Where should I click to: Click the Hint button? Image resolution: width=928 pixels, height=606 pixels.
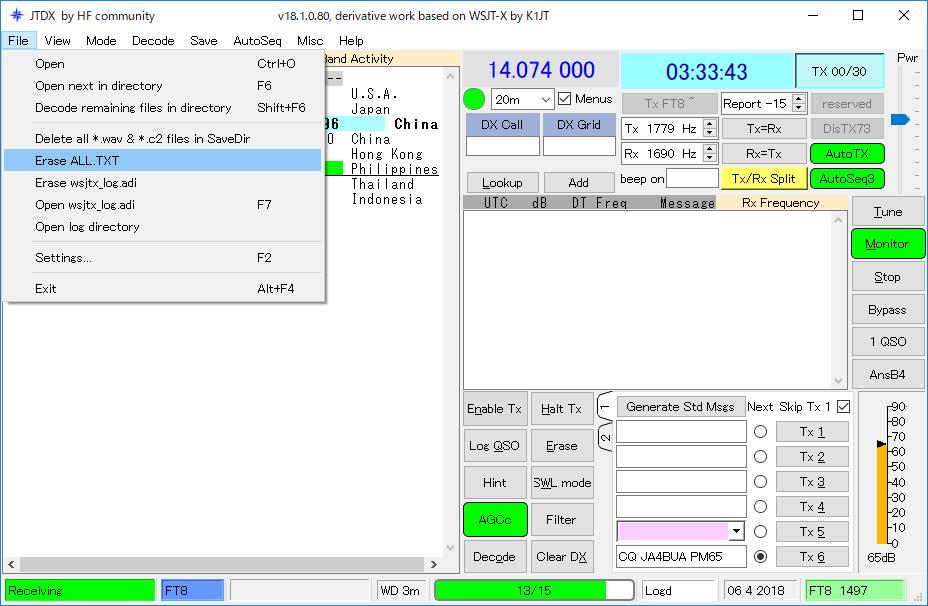click(495, 482)
